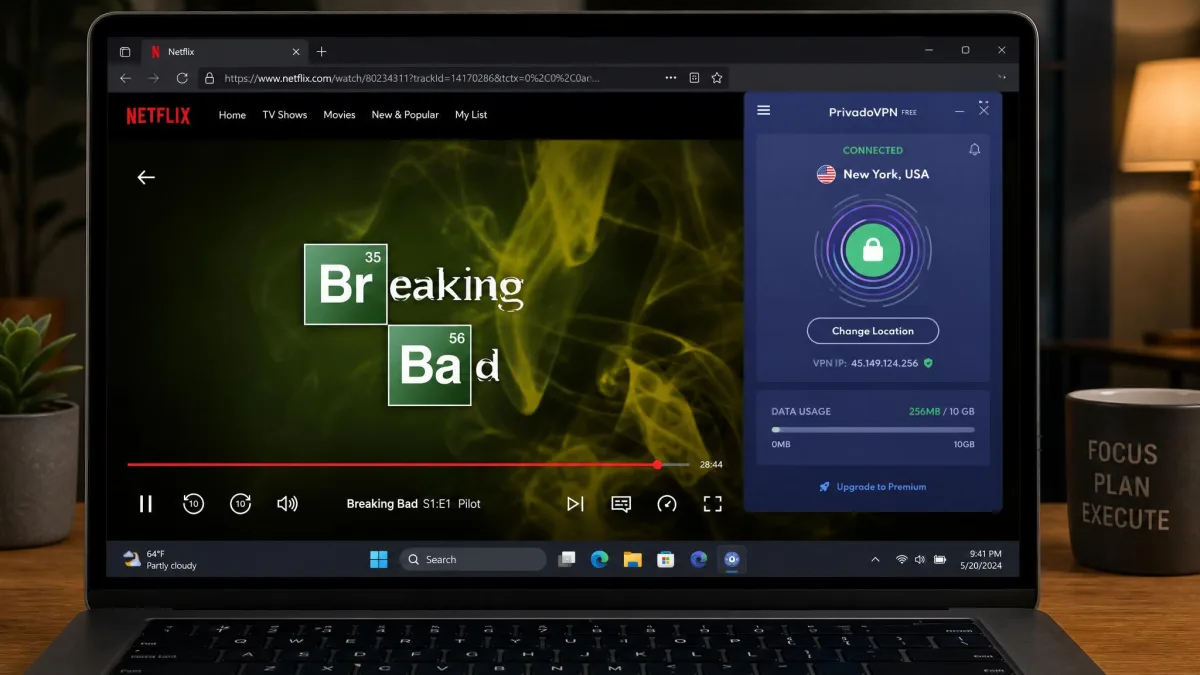Click the battery icon in tray

(940, 560)
